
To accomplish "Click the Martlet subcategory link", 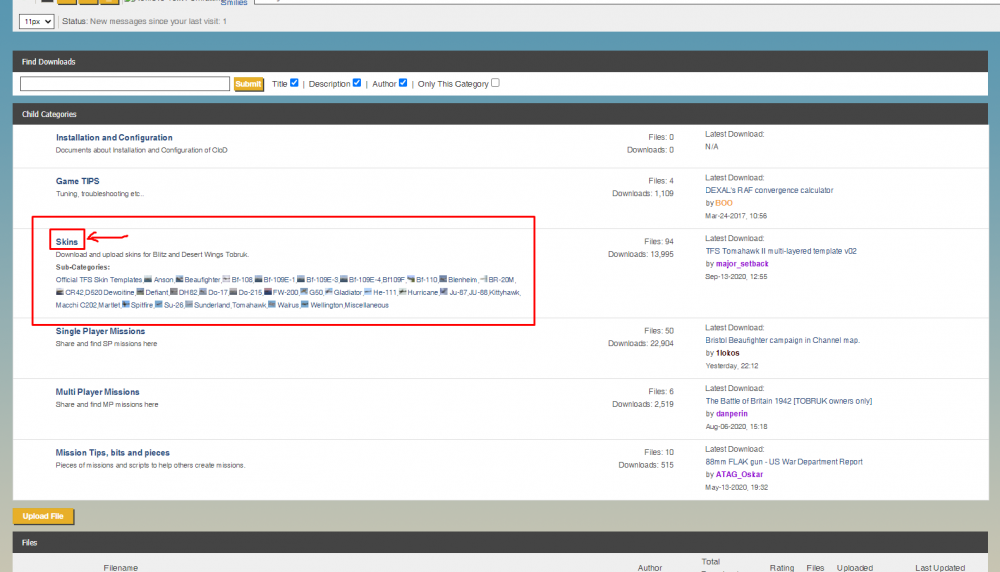I will click(x=109, y=305).
